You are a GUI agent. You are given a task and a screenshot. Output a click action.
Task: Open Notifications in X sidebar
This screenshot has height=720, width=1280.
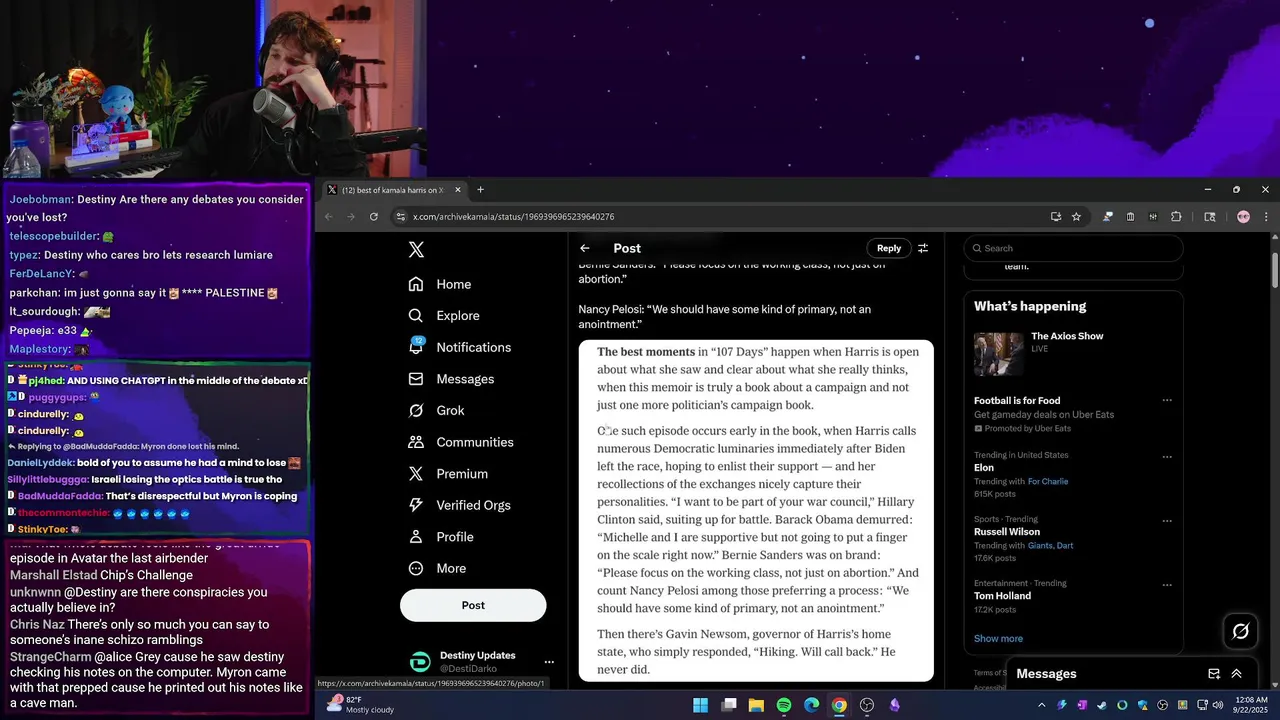point(460,347)
